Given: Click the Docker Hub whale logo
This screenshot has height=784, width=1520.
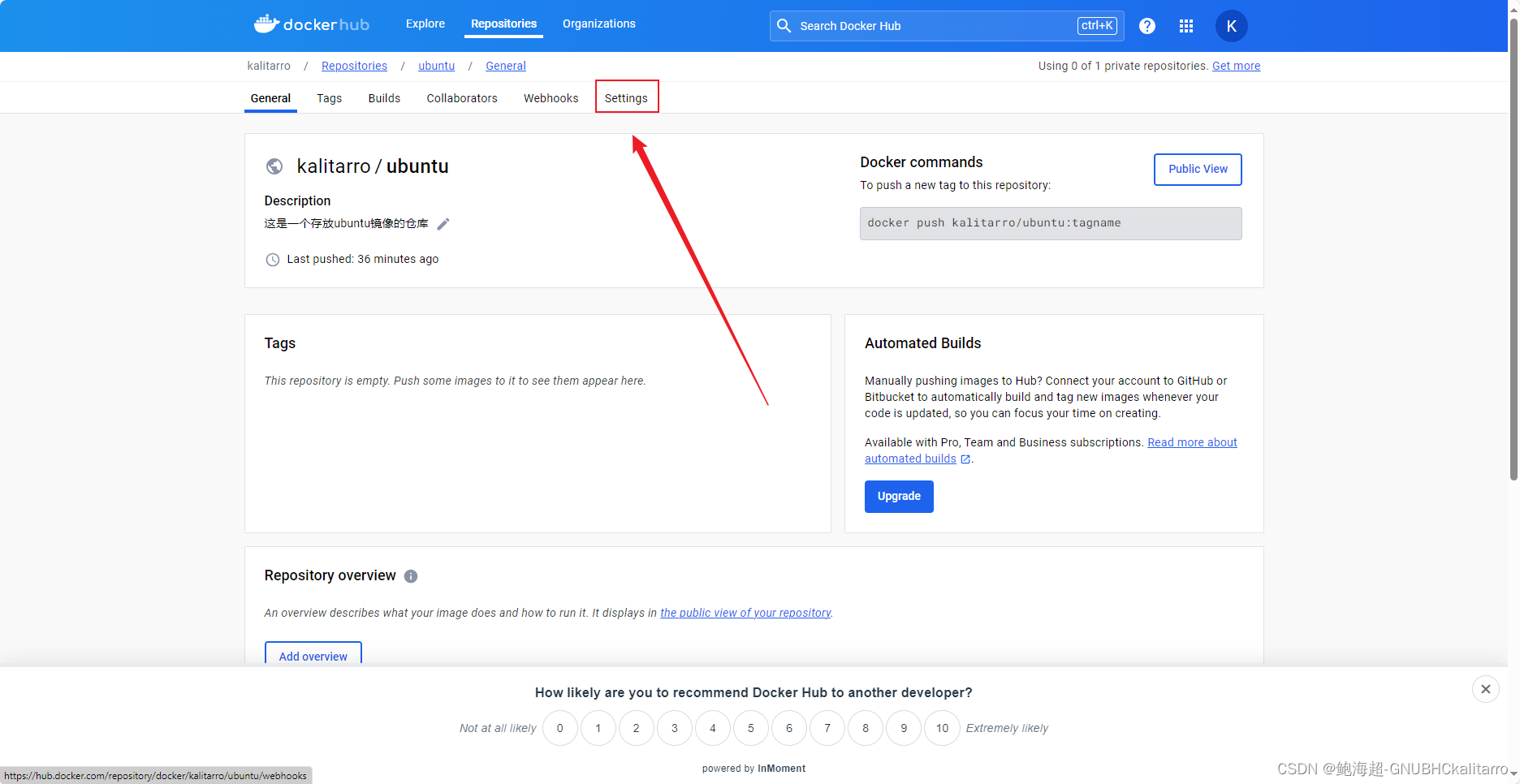Looking at the screenshot, I should pyautogui.click(x=312, y=24).
